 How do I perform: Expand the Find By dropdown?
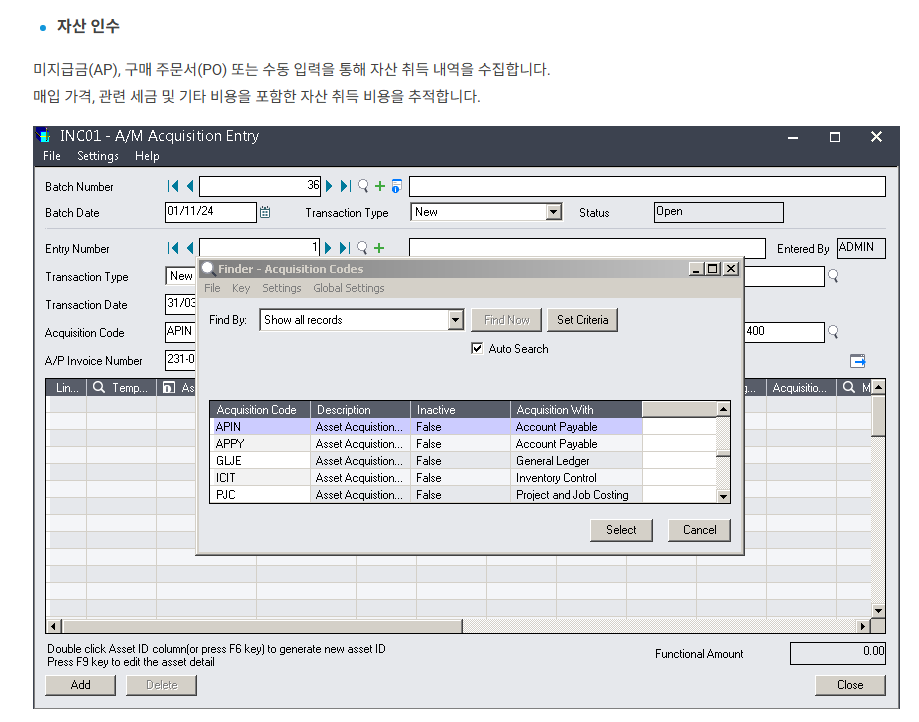[x=455, y=320]
